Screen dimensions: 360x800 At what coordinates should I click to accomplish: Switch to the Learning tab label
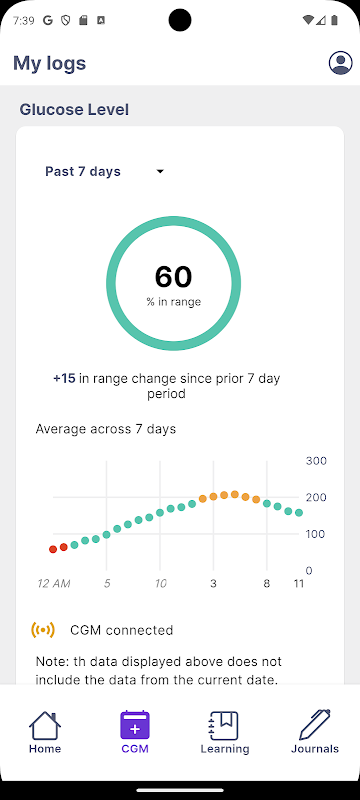click(225, 749)
